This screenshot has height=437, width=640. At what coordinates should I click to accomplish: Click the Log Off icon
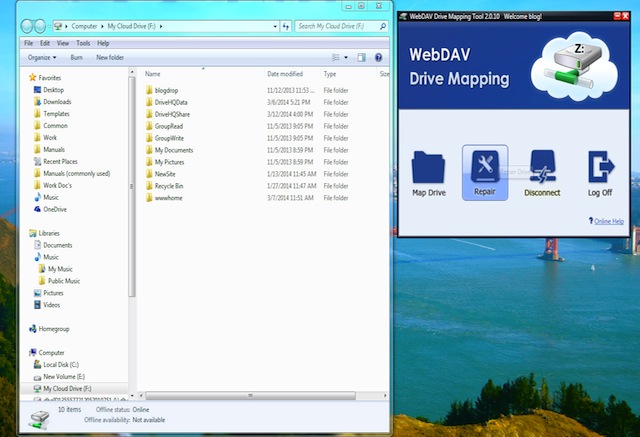(x=600, y=166)
